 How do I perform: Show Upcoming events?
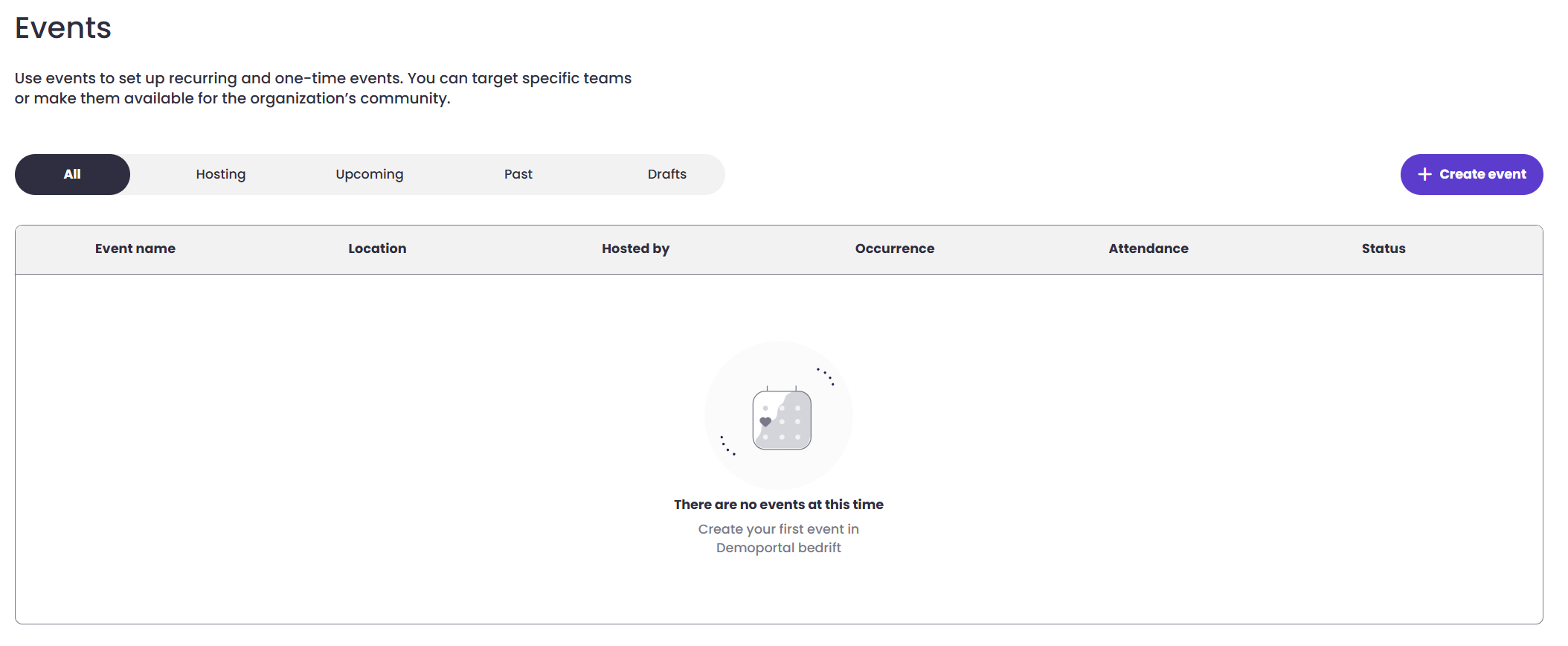370,174
